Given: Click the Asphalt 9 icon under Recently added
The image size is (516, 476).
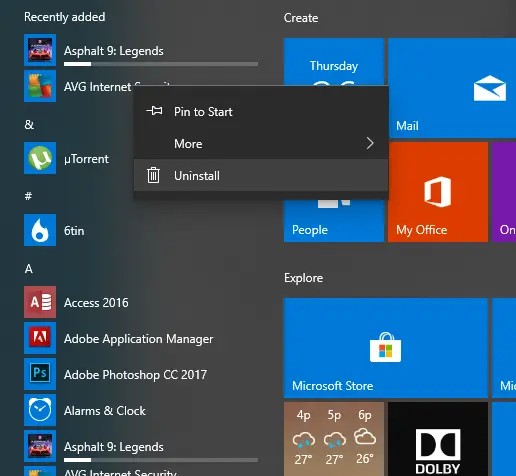Looking at the screenshot, I should point(40,50).
